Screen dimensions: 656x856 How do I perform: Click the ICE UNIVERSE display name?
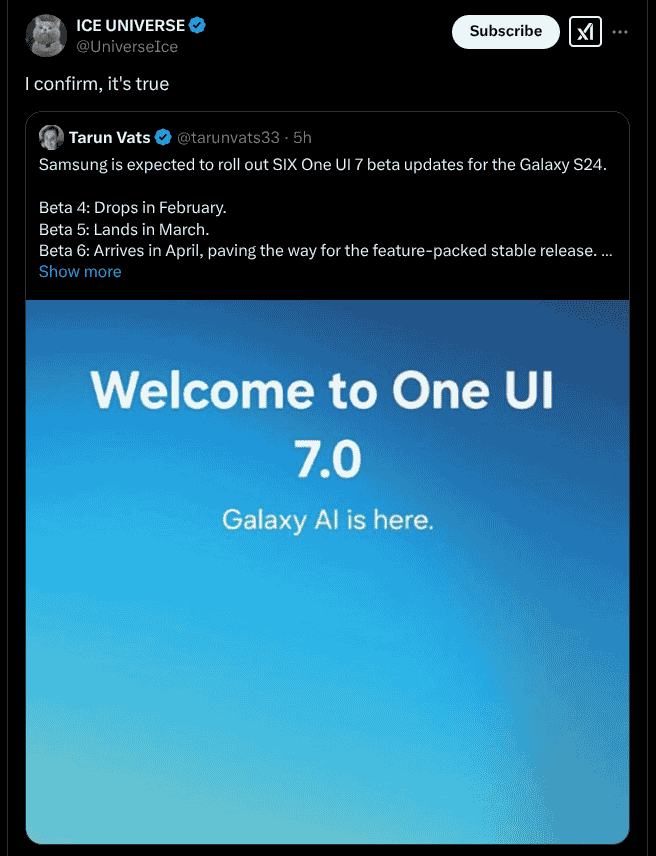coord(130,25)
